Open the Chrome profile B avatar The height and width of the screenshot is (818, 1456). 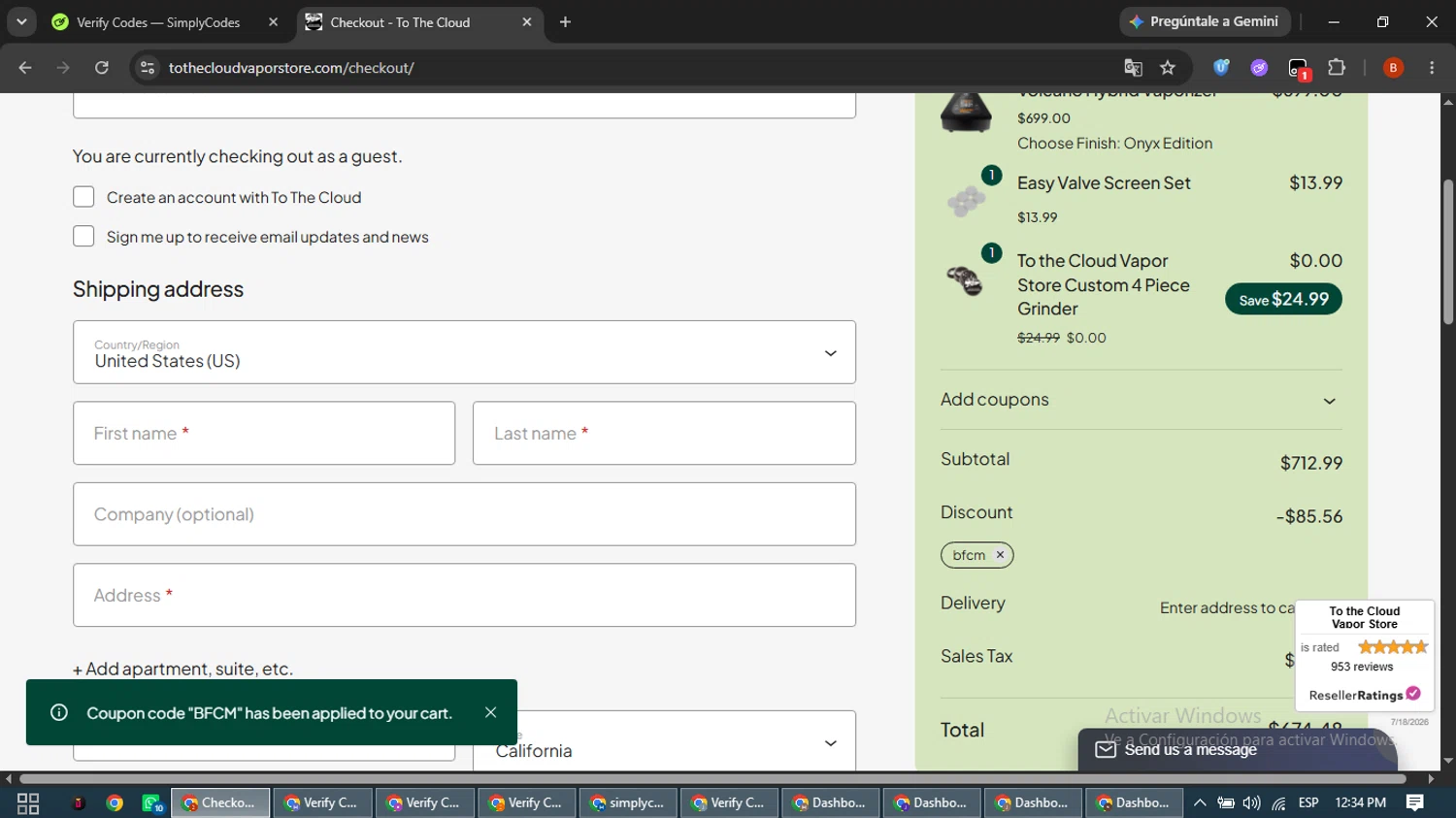[x=1393, y=68]
